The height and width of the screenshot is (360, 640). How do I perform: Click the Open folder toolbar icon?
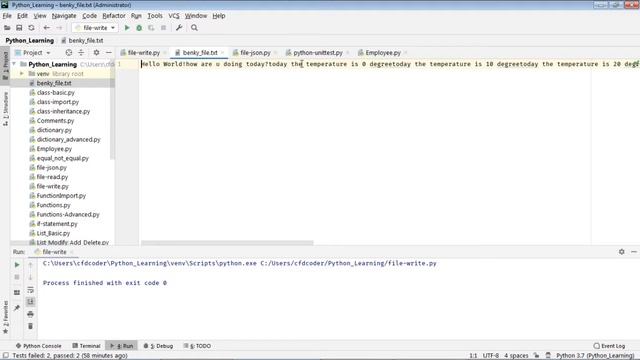[x=7, y=28]
